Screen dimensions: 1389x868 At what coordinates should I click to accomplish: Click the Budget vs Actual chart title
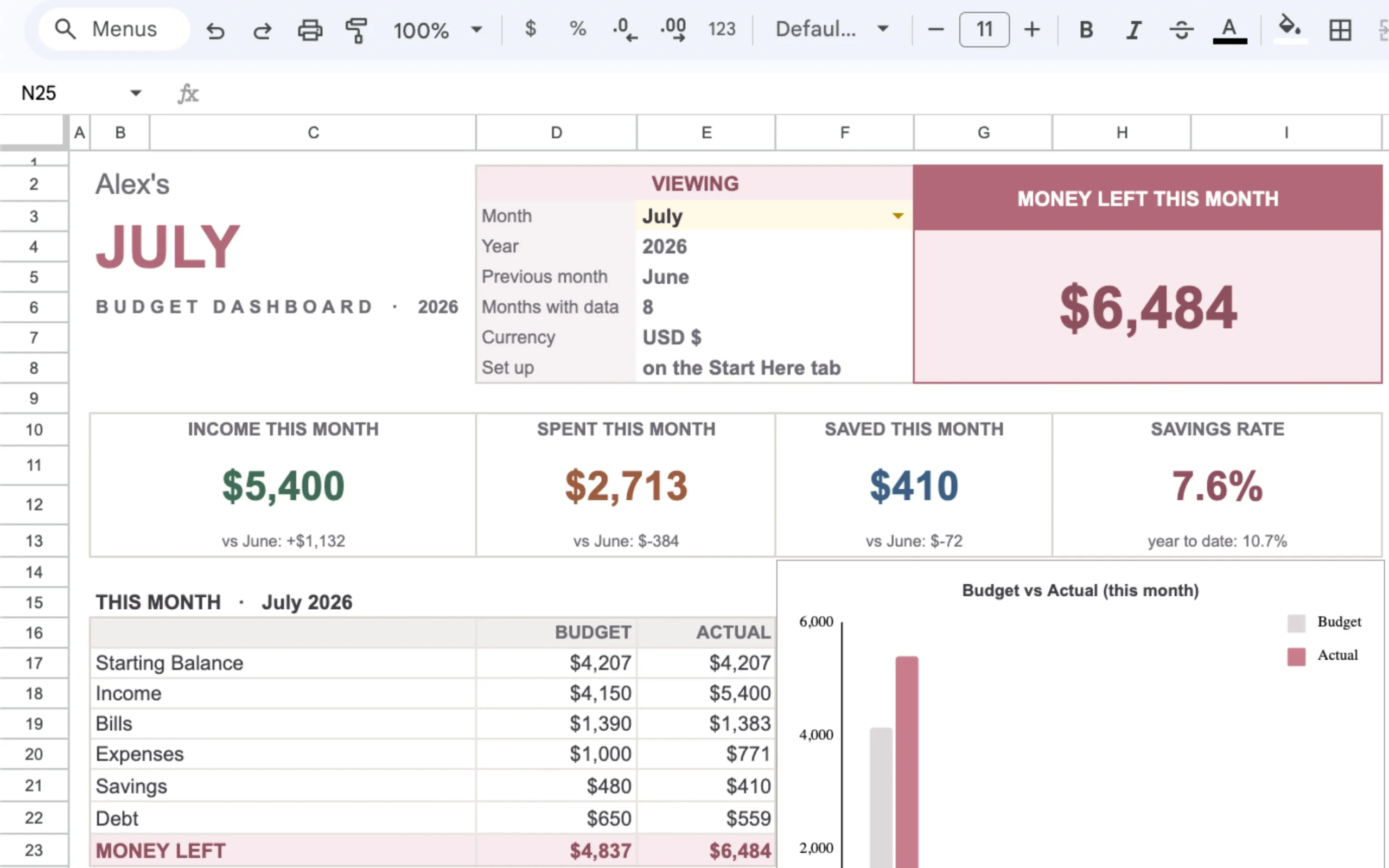coord(1080,590)
